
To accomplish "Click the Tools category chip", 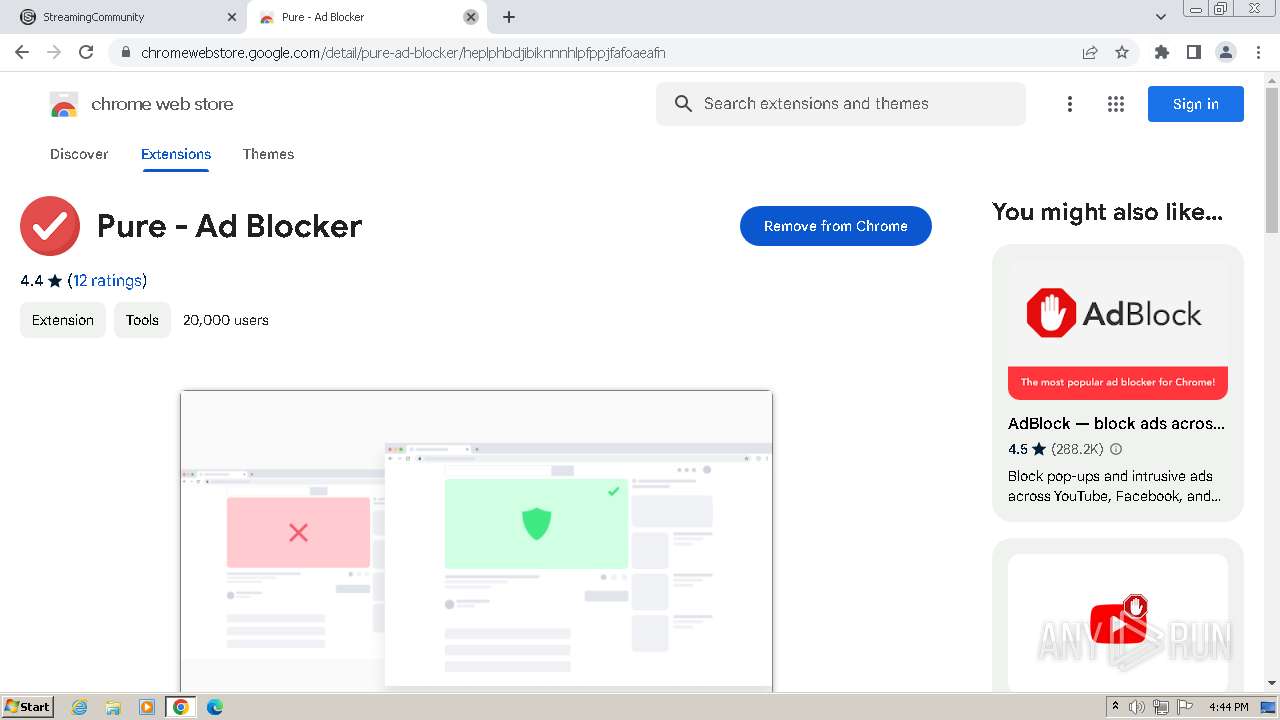I will click(x=142, y=320).
